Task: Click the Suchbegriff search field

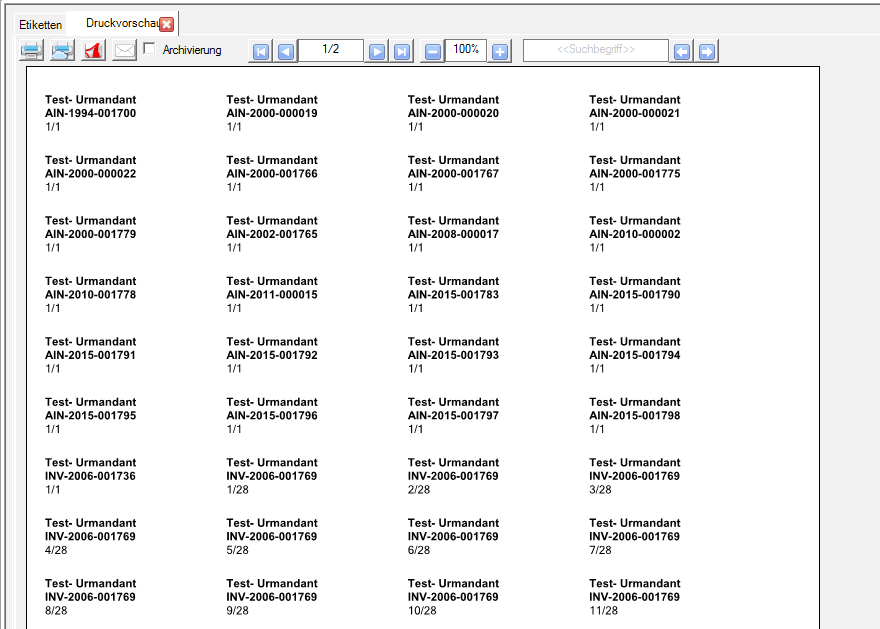Action: tap(595, 50)
